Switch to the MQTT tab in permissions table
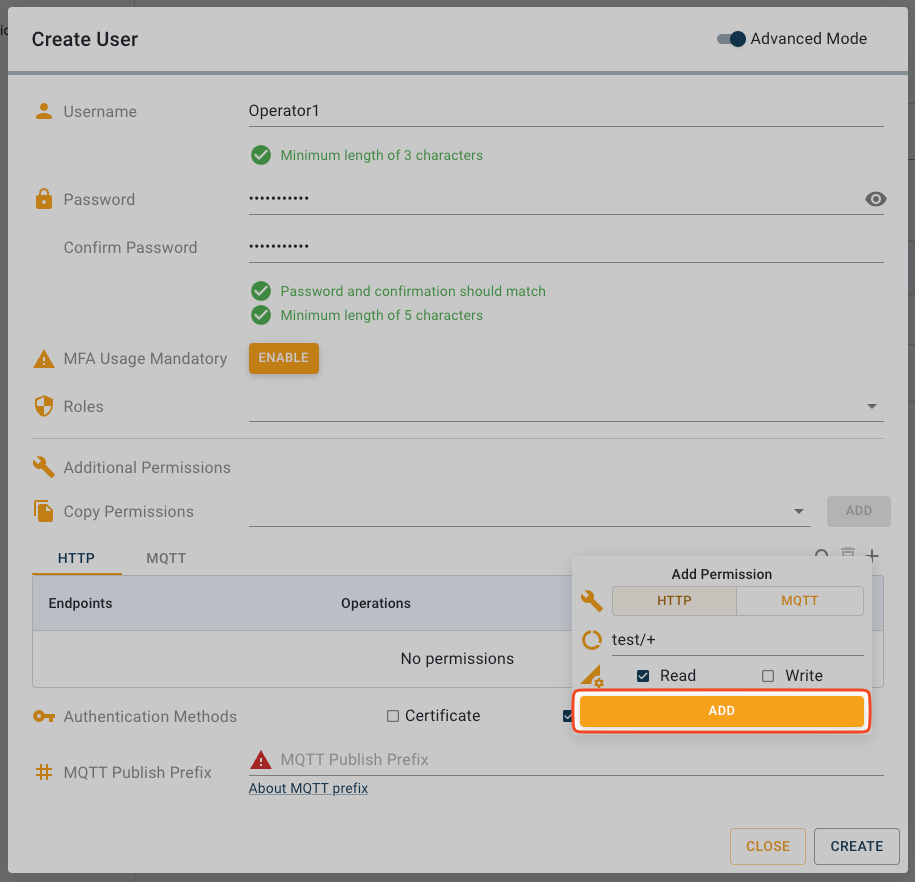 click(x=166, y=558)
